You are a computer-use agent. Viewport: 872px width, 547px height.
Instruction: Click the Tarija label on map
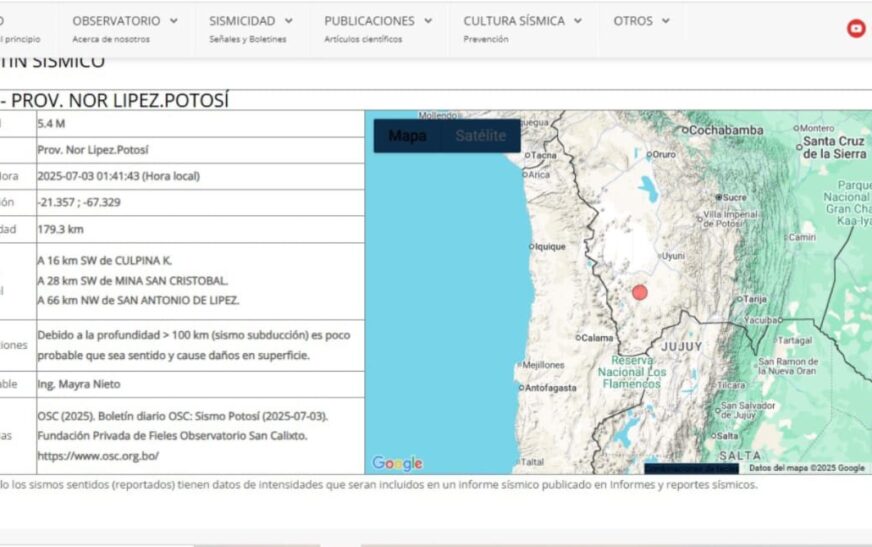[x=755, y=299]
